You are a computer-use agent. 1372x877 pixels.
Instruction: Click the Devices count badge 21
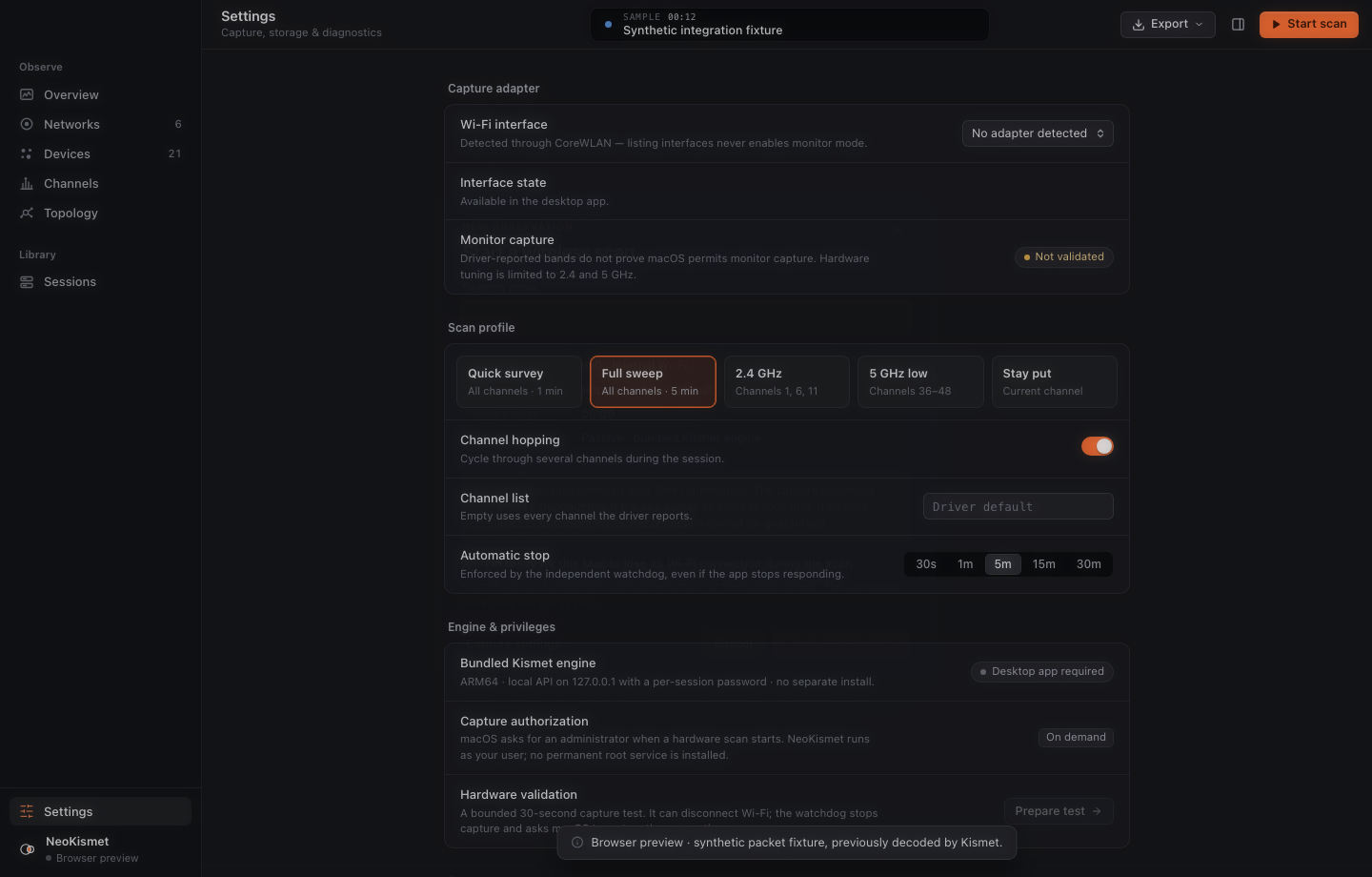(x=174, y=153)
